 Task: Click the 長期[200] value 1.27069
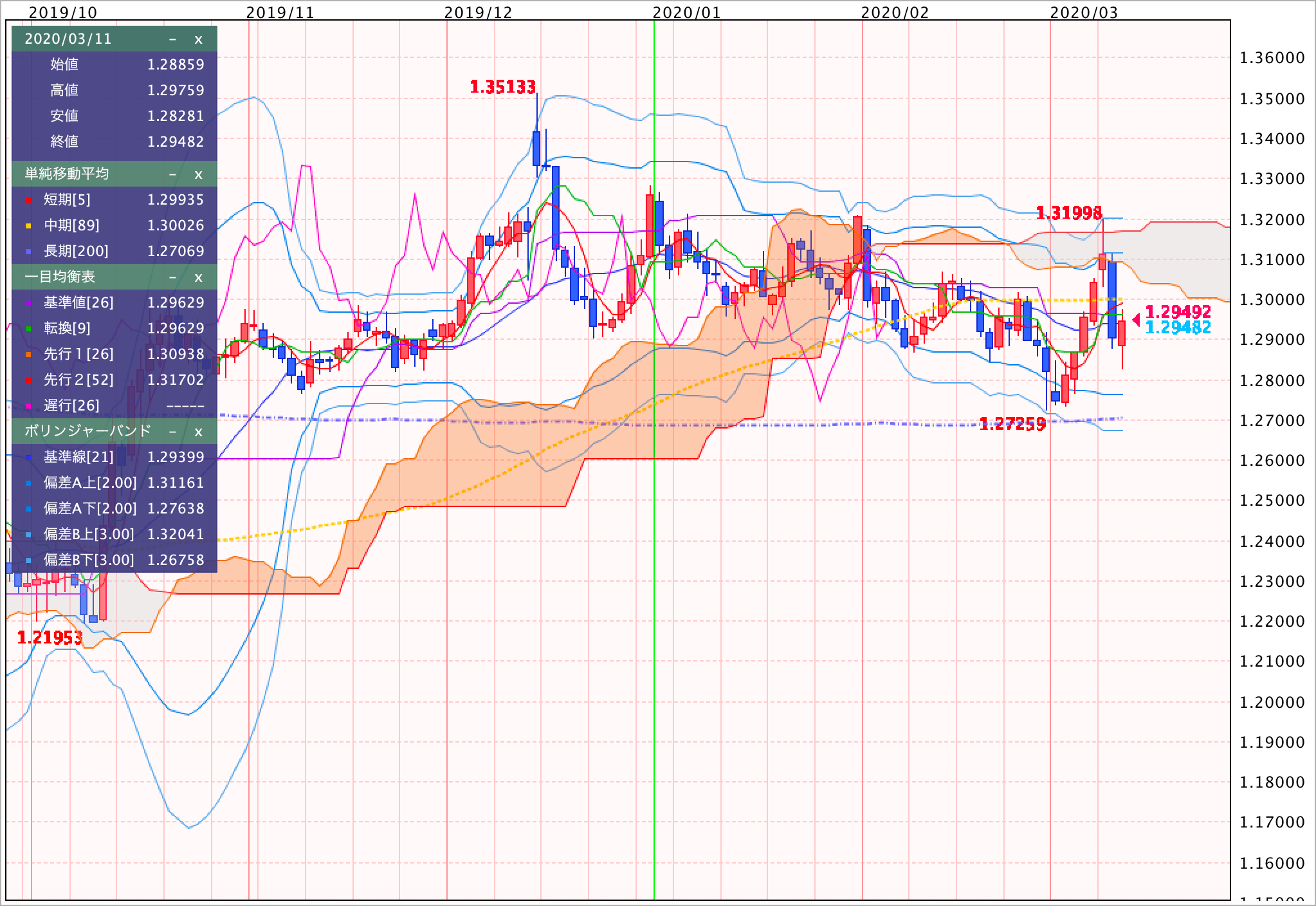click(176, 251)
